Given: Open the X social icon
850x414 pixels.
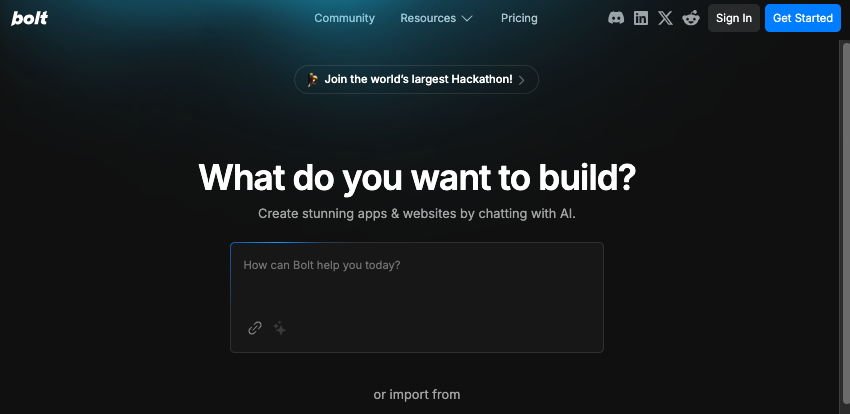Looking at the screenshot, I should (666, 18).
